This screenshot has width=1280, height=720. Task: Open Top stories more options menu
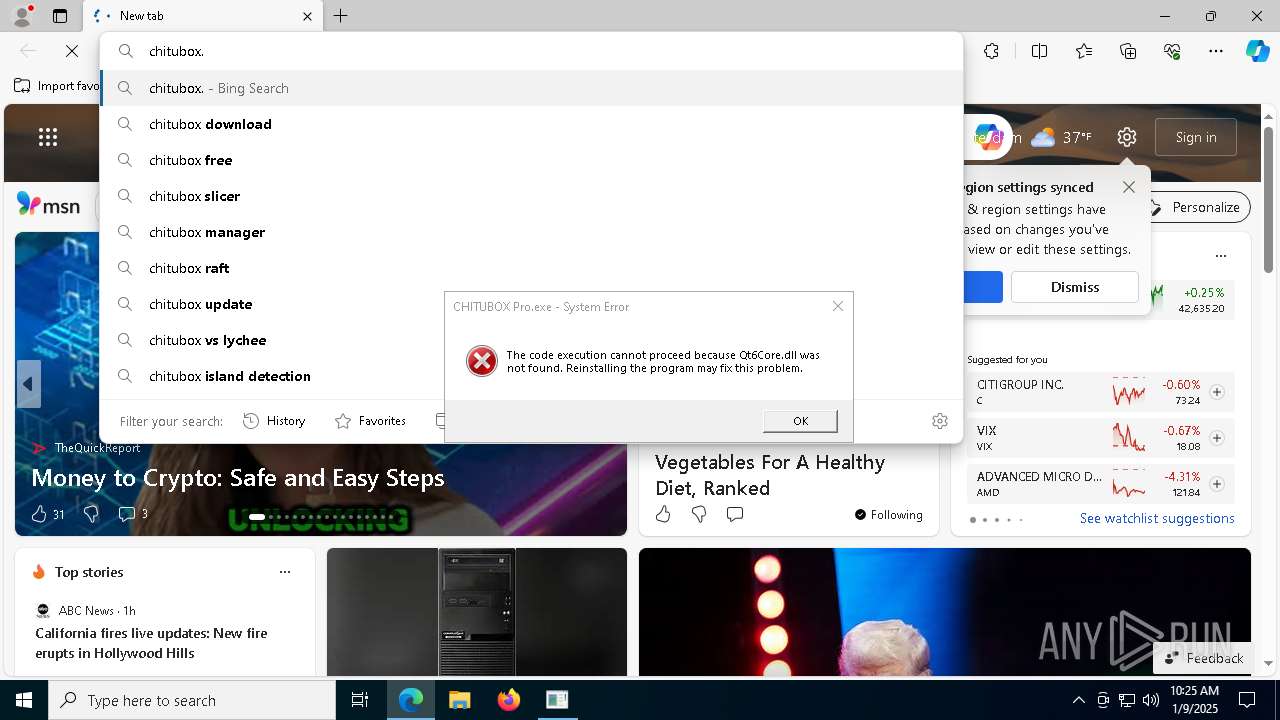(285, 572)
